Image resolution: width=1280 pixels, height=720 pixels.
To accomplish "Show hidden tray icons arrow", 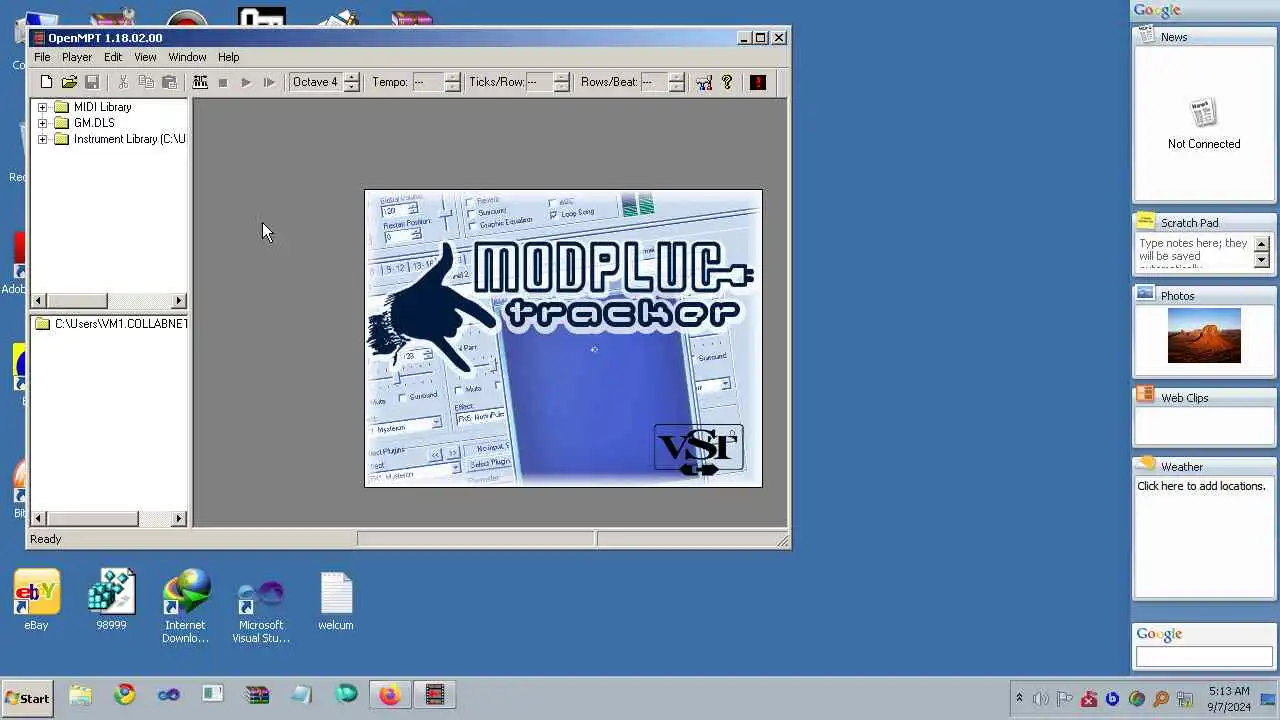I will (1019, 699).
